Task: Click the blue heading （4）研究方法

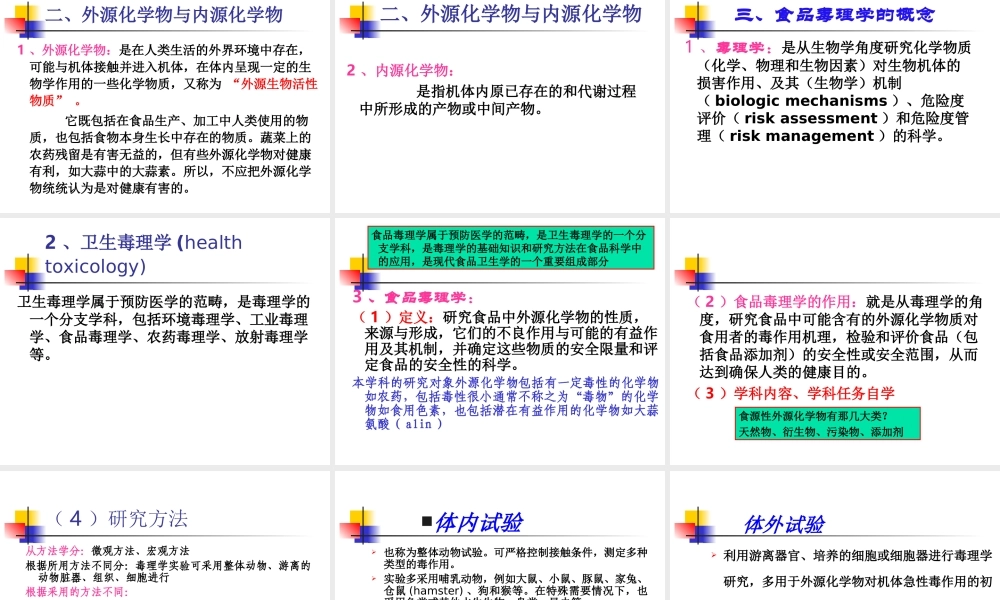Action: [x=118, y=518]
